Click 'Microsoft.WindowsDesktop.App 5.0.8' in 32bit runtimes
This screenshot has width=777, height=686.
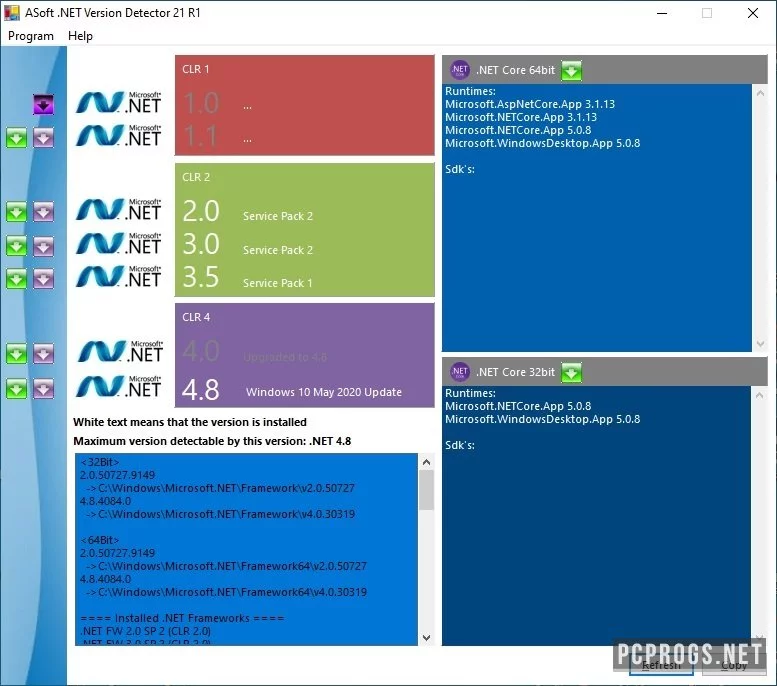click(543, 419)
